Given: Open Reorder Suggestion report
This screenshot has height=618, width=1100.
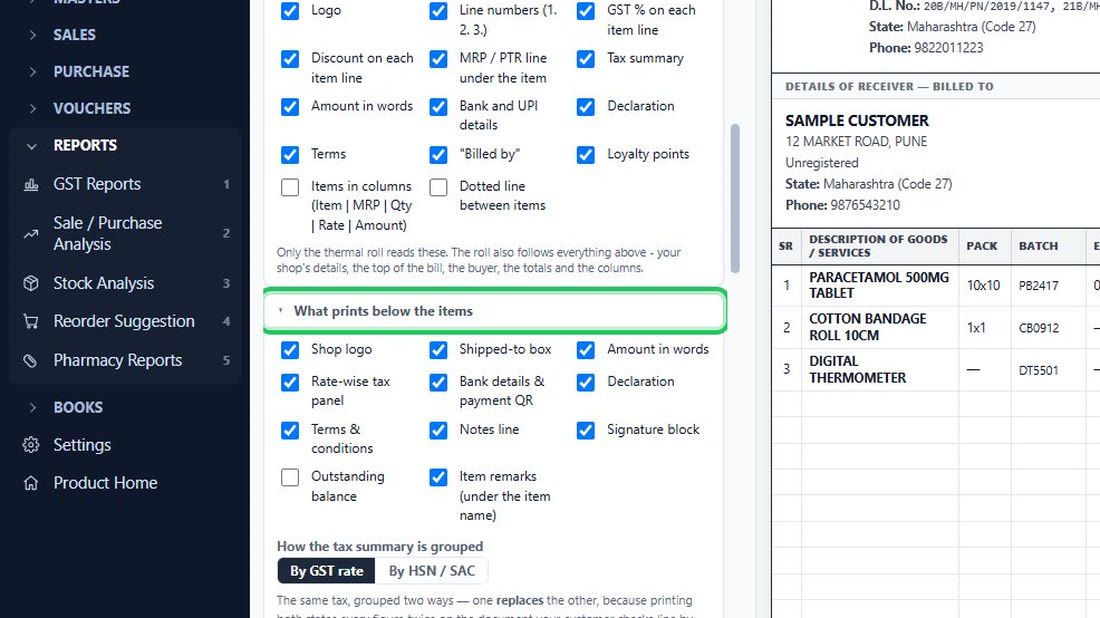Looking at the screenshot, I should click(126, 321).
